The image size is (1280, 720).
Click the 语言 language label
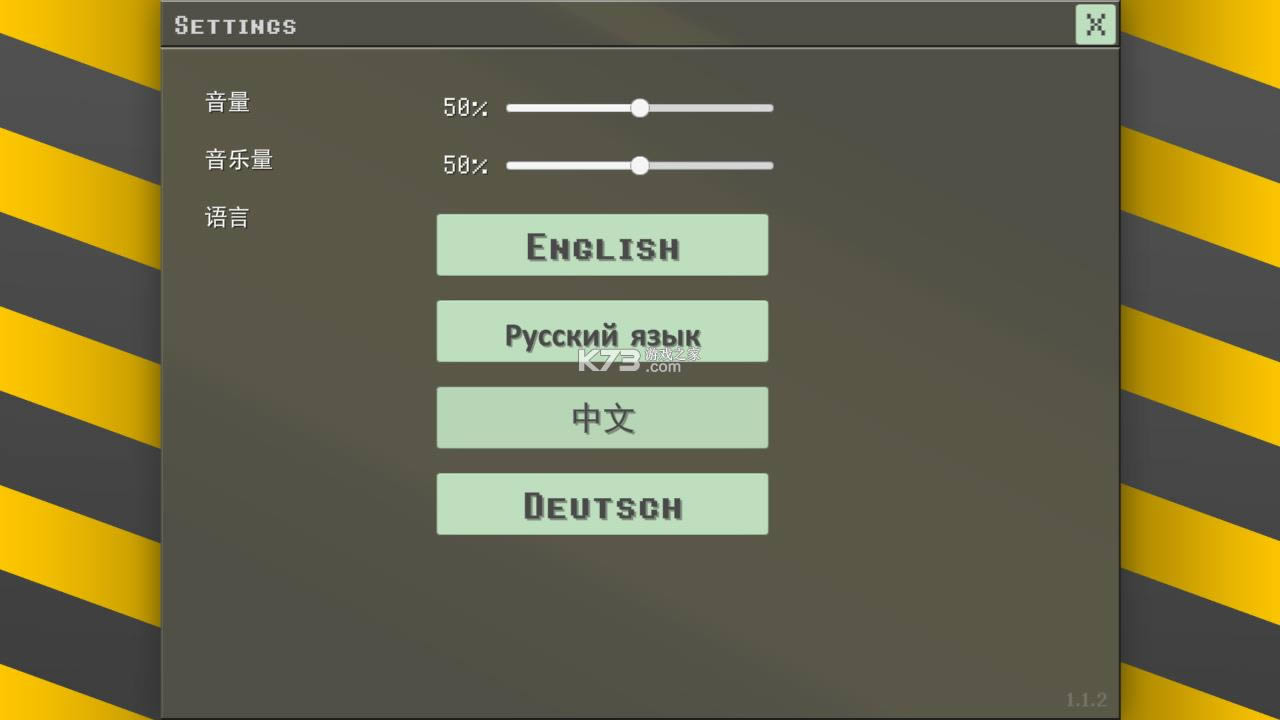[226, 217]
